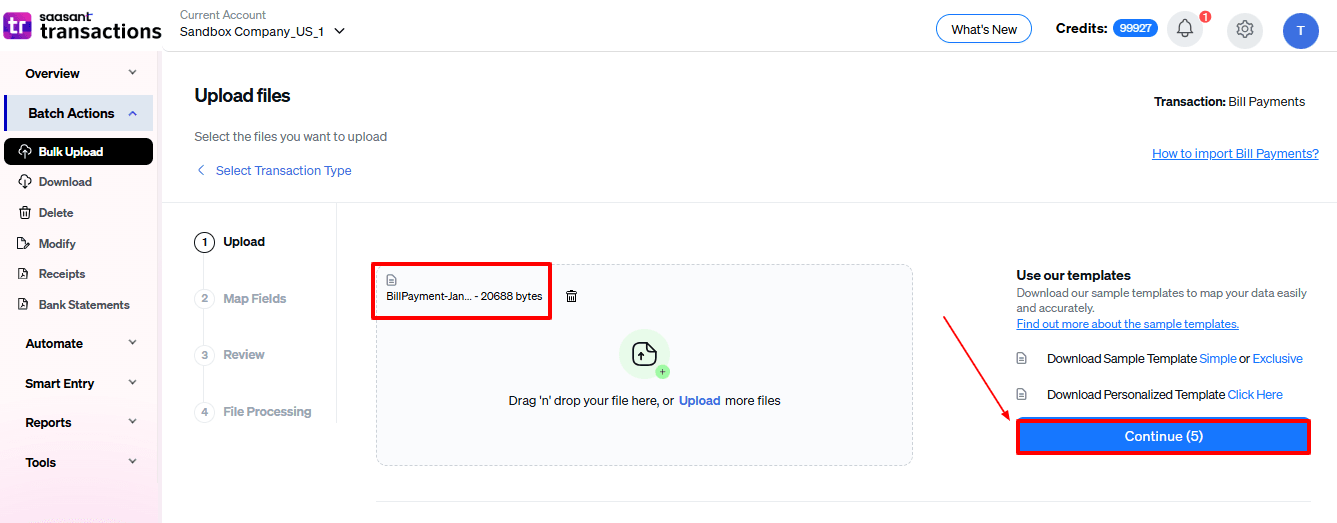Select Download in the Batch Actions menu
This screenshot has width=1337, height=523.
pos(65,182)
